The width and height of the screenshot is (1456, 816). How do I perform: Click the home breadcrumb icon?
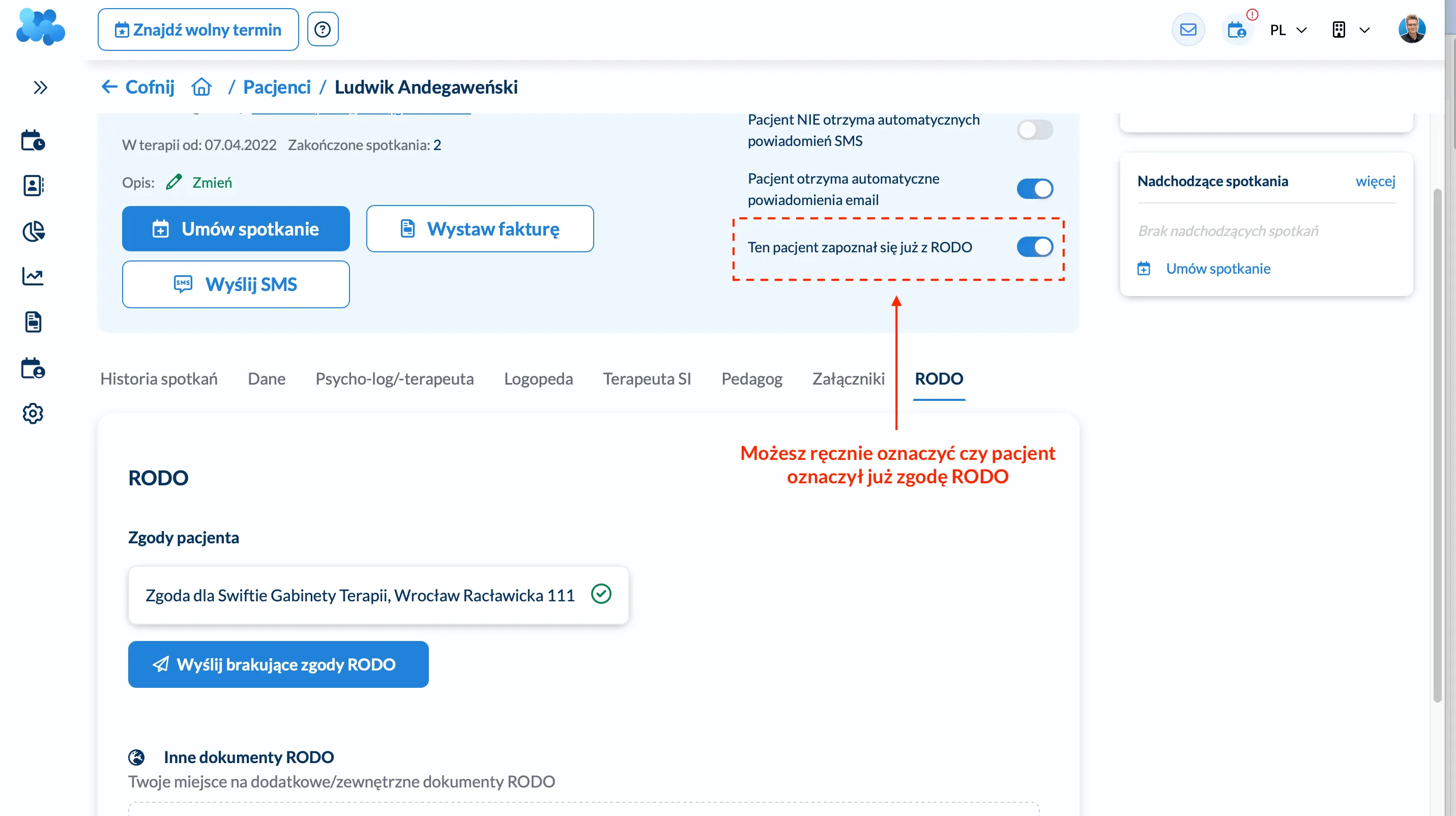202,88
